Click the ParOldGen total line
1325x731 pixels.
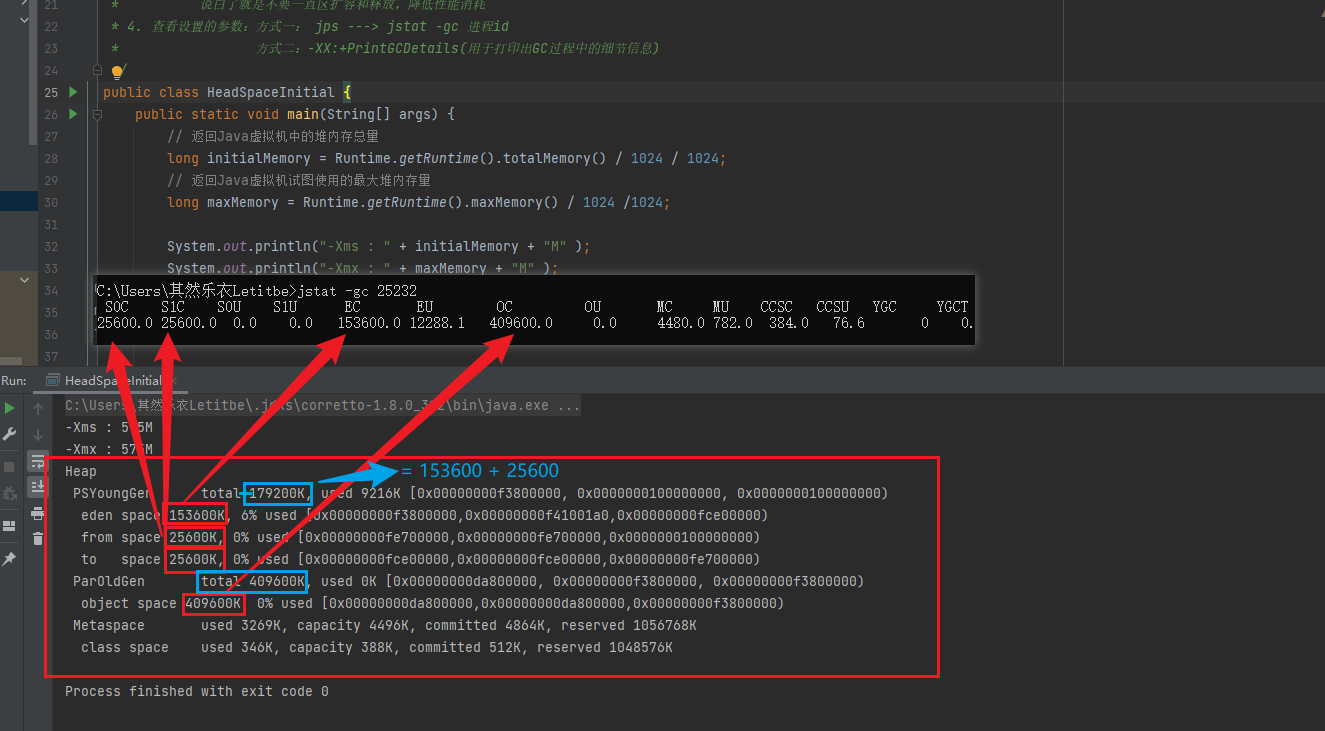[468, 581]
